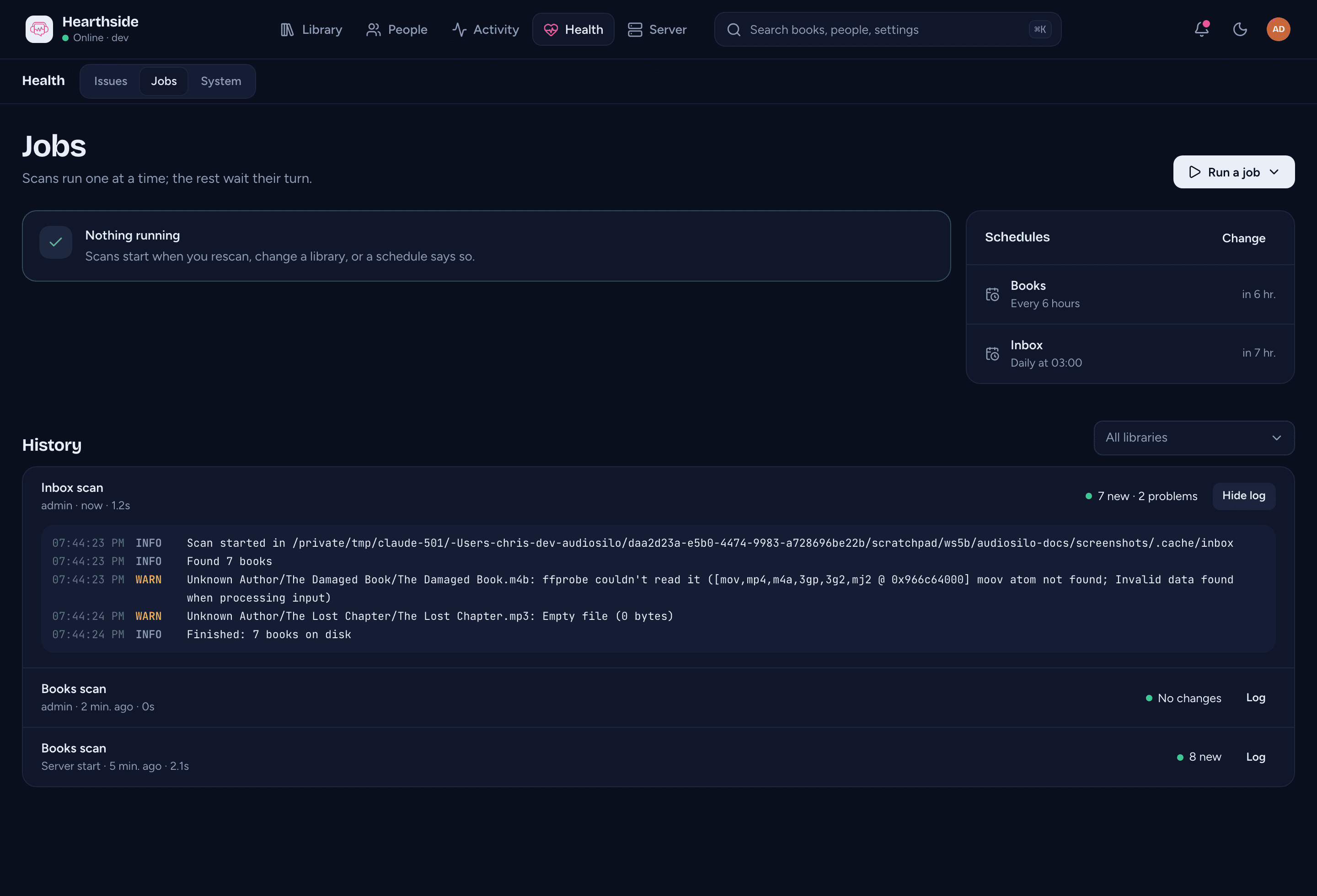The image size is (1317, 896).
Task: Click the Books schedule calendar icon
Action: pos(992,294)
